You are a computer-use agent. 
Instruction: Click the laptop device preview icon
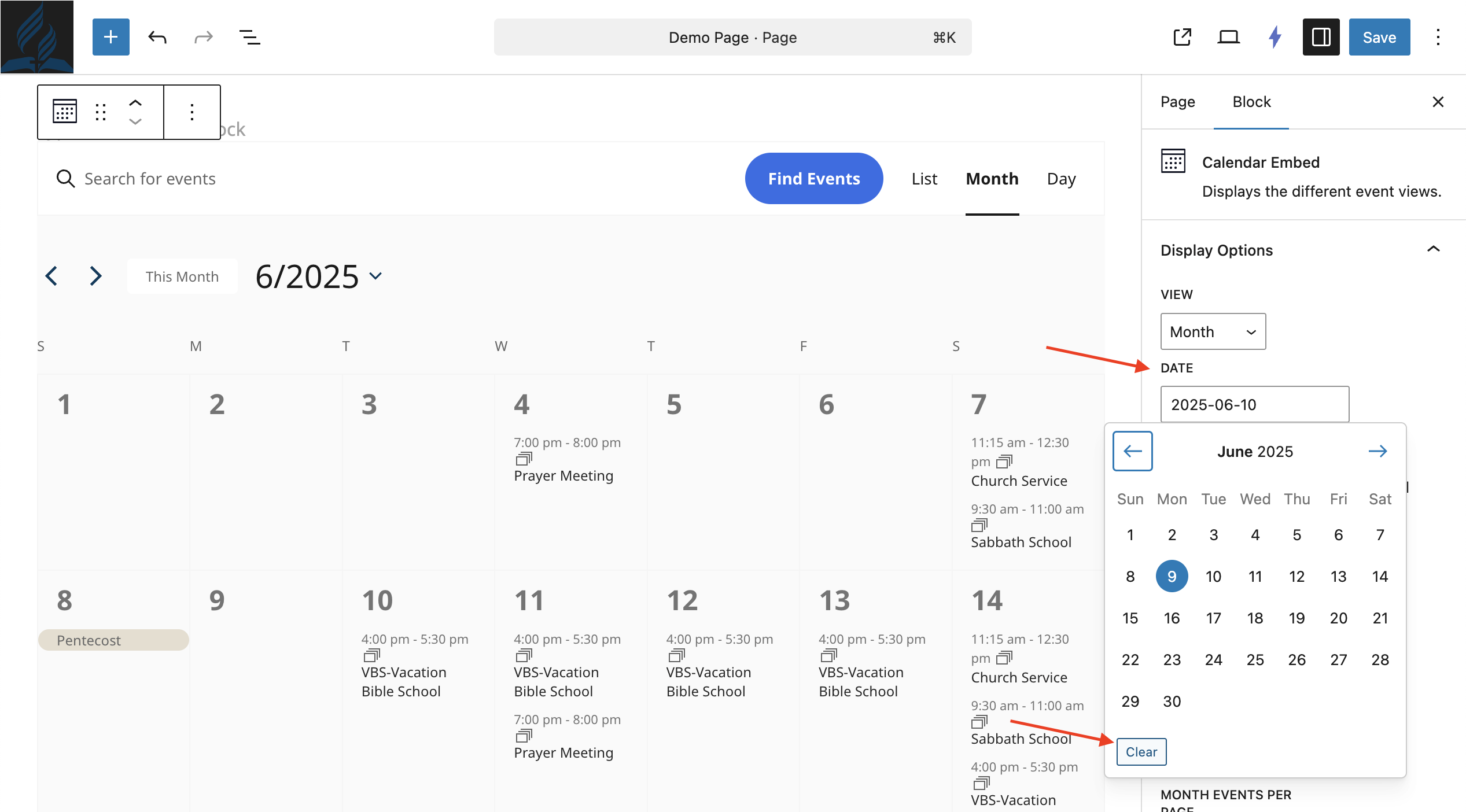(x=1228, y=37)
